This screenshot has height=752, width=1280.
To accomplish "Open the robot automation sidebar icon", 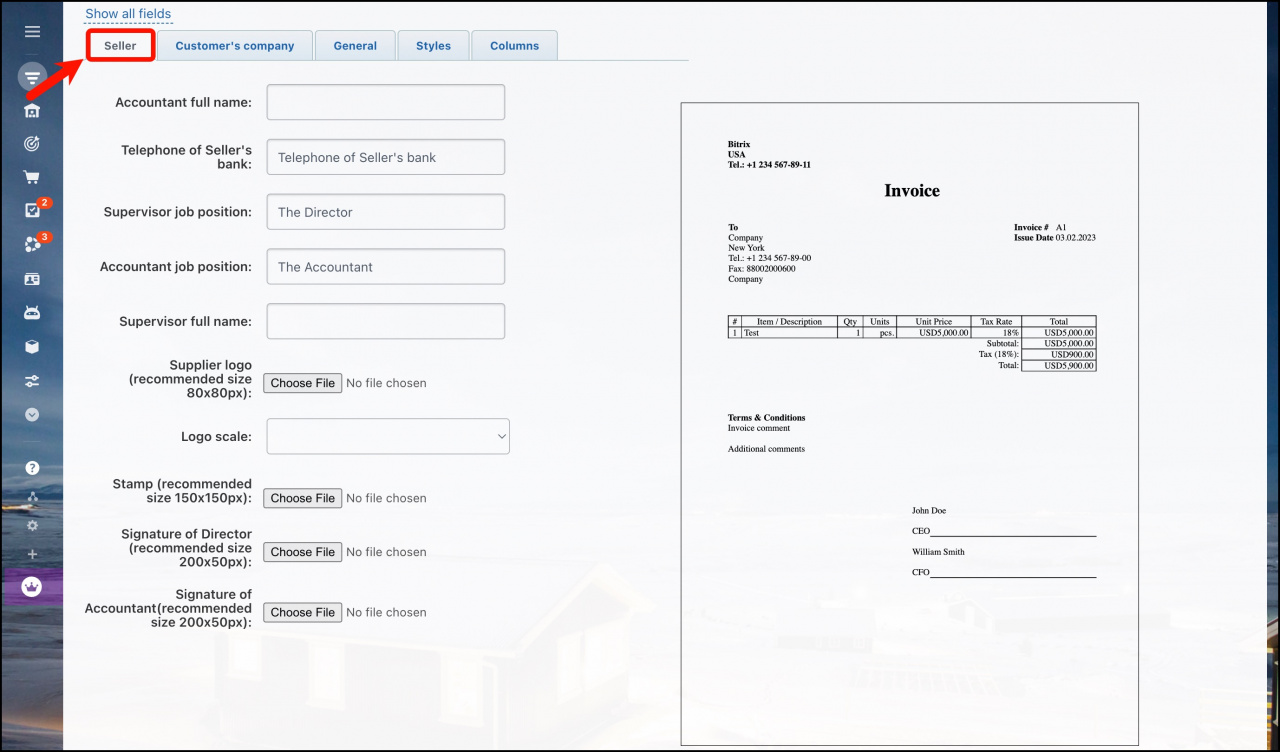I will pos(32,312).
